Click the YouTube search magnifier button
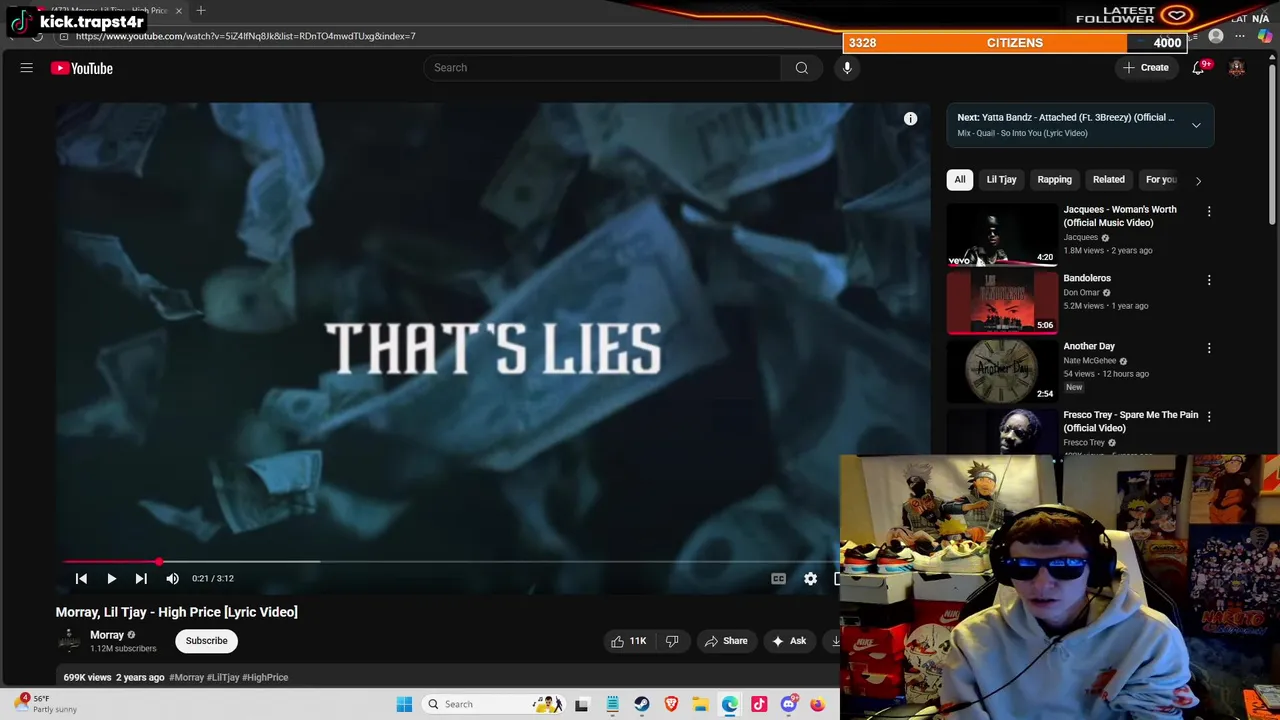This screenshot has height=720, width=1280. coord(801,68)
